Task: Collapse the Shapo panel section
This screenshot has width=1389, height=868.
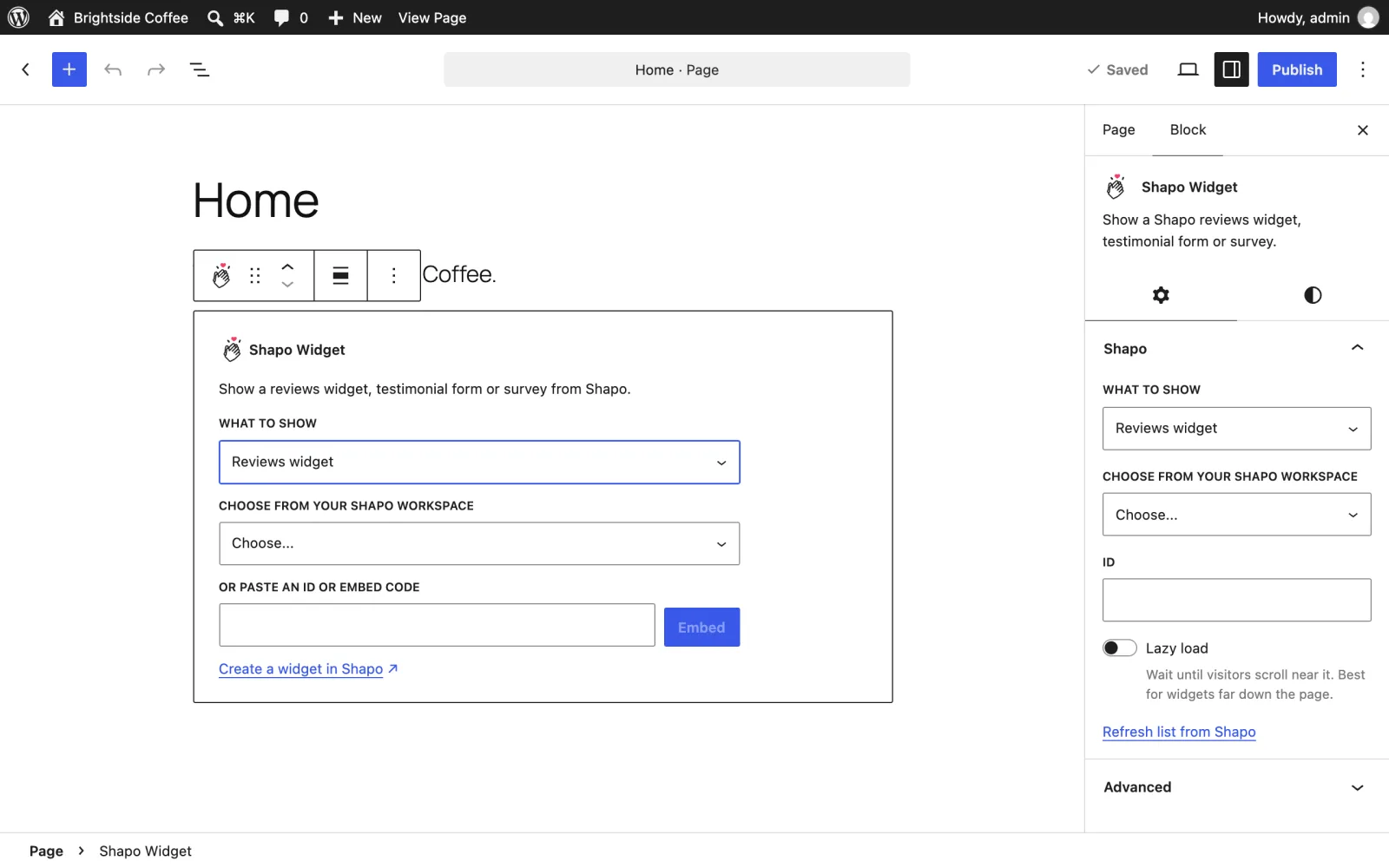Action: [x=1236, y=349]
